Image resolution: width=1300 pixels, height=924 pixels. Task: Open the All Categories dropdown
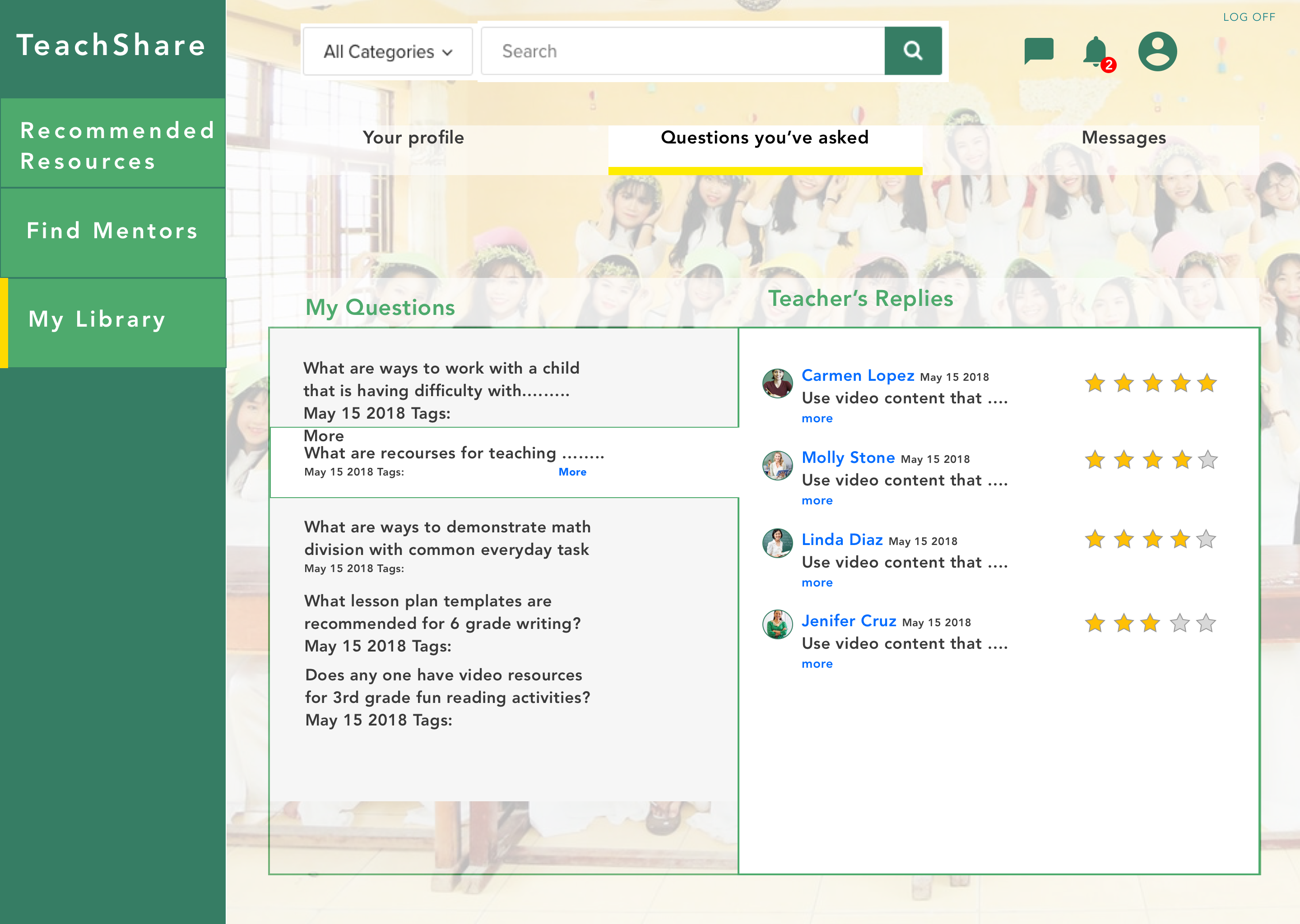click(x=388, y=52)
